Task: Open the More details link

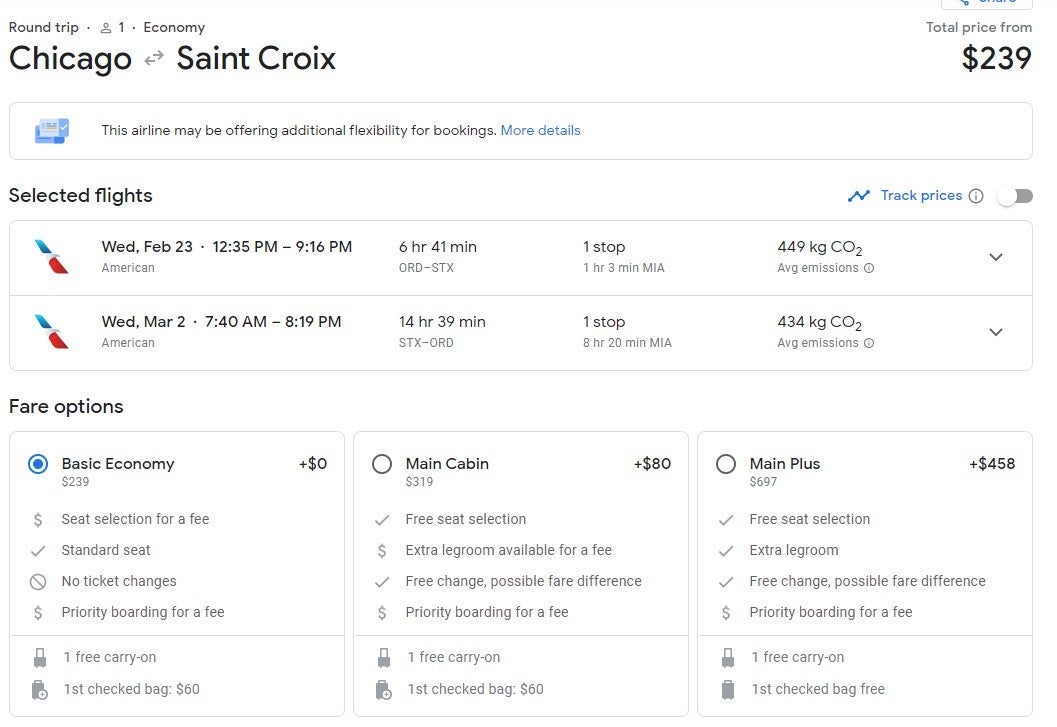Action: 540,130
